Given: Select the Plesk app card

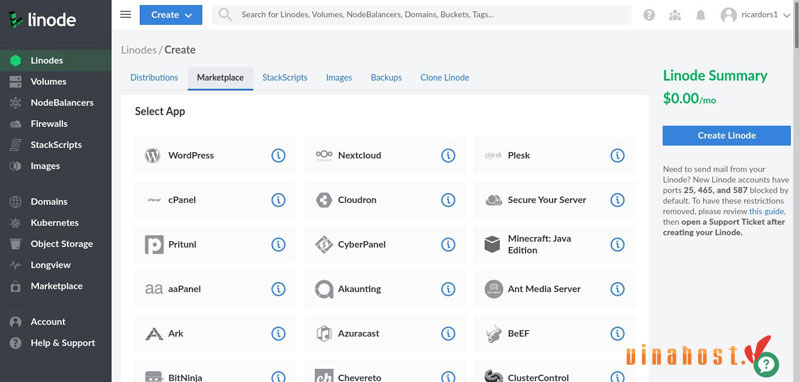Looking at the screenshot, I should (x=555, y=156).
